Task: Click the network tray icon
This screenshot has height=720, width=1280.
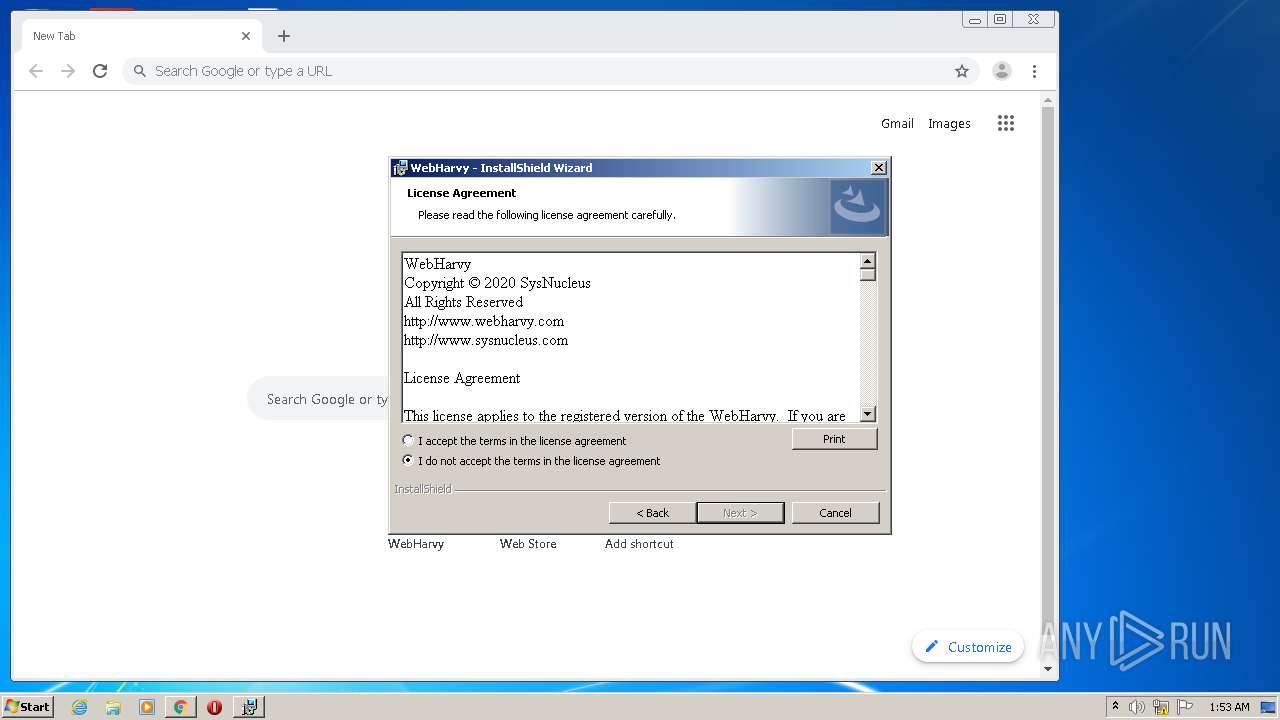Action: coord(1161,707)
